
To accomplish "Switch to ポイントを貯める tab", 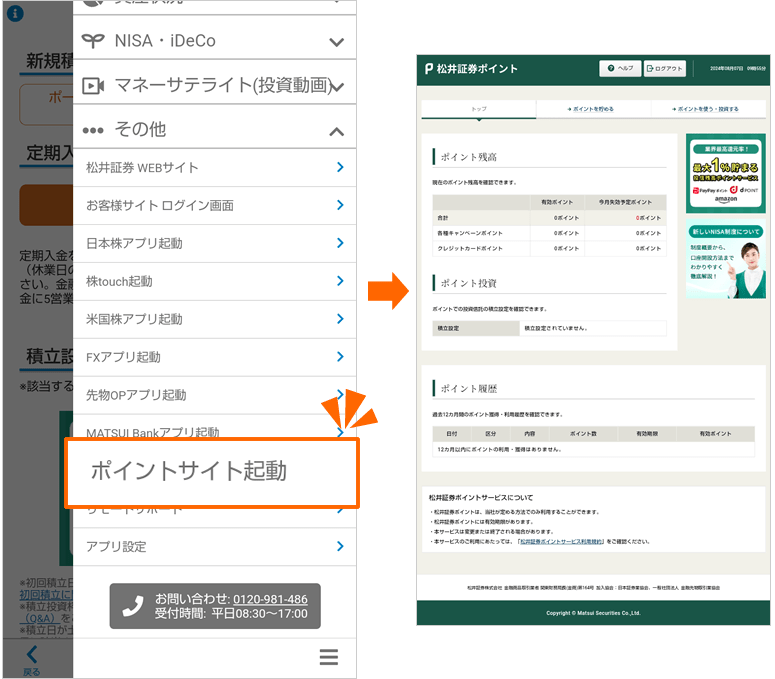I will click(x=591, y=109).
